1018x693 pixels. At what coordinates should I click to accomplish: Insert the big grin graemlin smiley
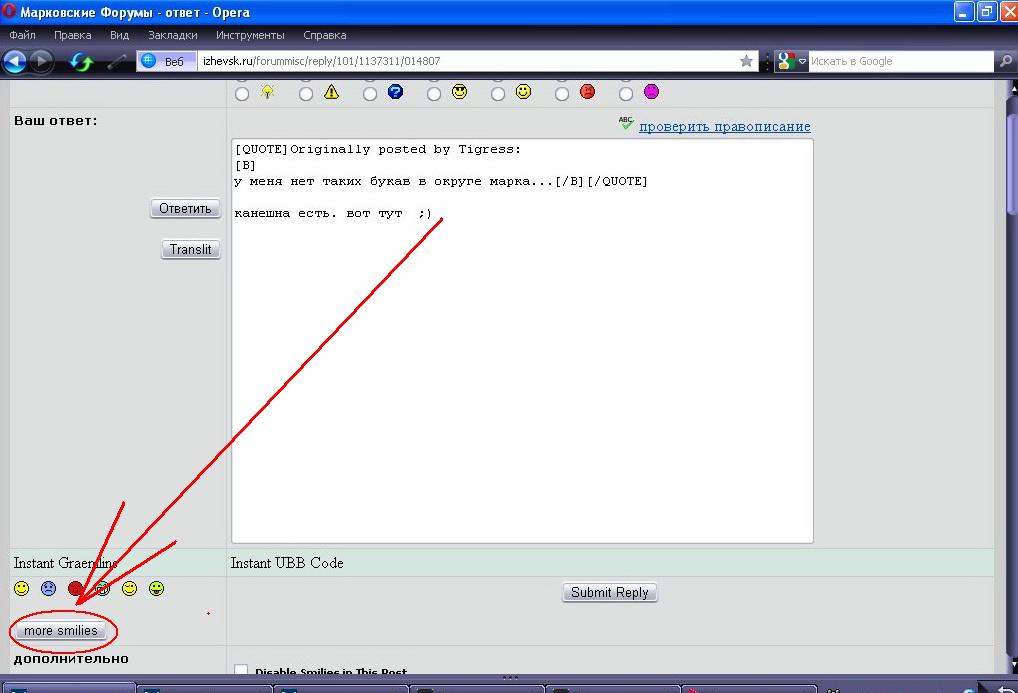(156, 588)
